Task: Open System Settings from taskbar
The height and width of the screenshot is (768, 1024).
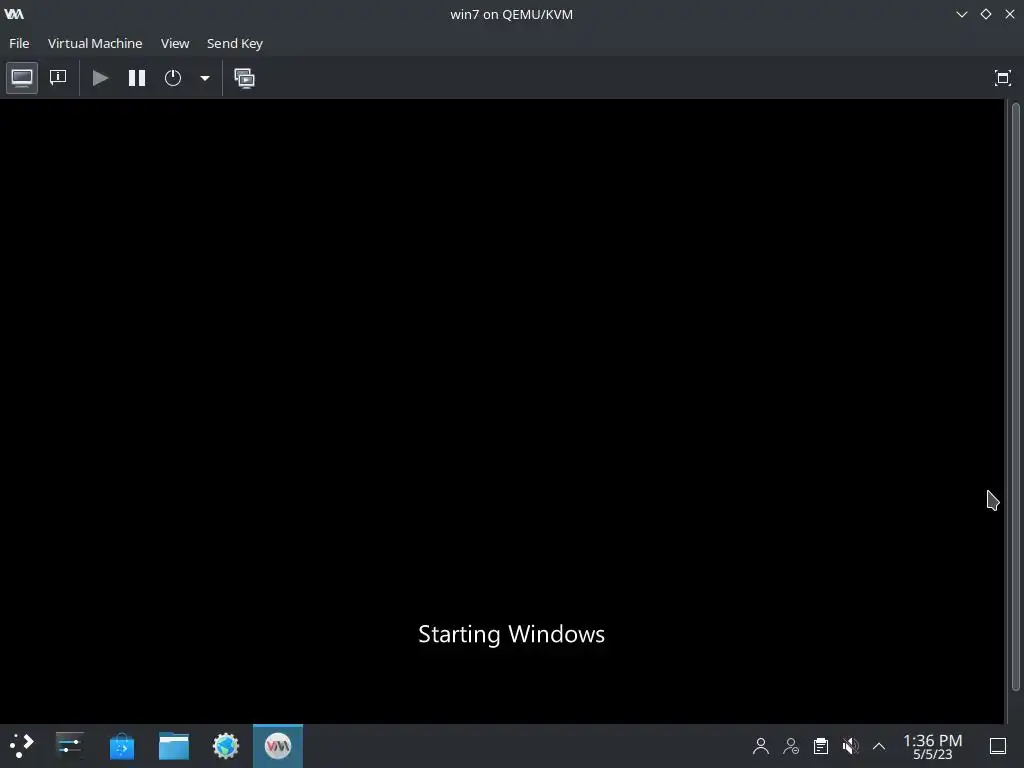Action: tap(69, 746)
